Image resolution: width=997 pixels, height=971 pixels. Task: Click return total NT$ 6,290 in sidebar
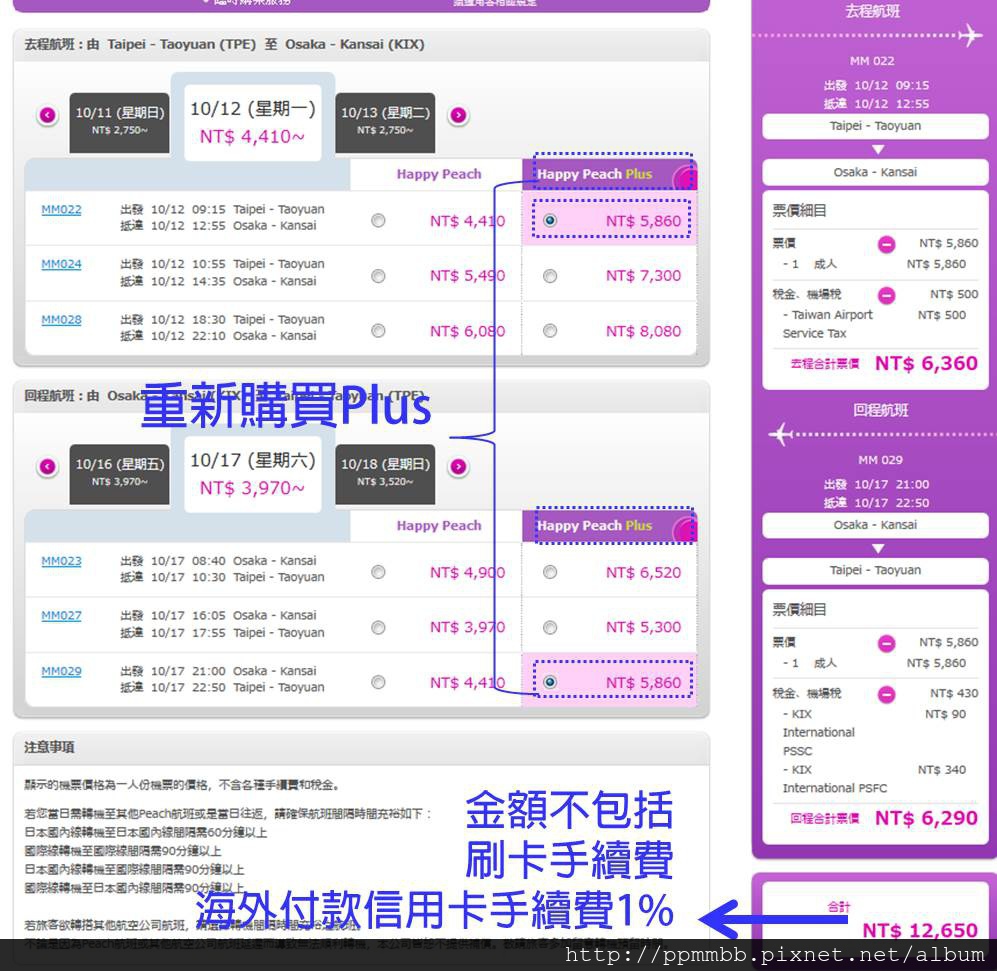[x=926, y=818]
